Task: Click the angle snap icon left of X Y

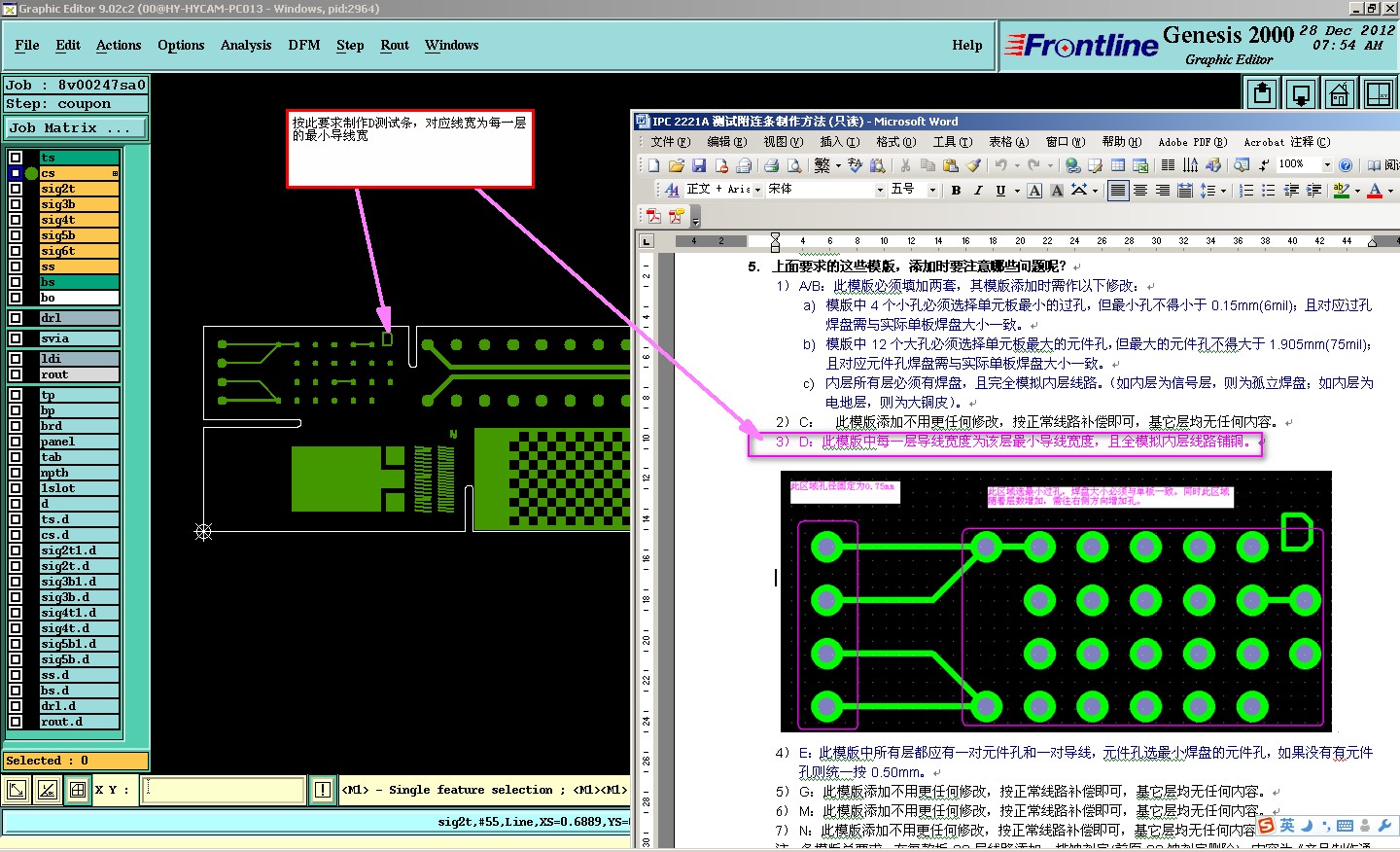Action: coord(48,790)
